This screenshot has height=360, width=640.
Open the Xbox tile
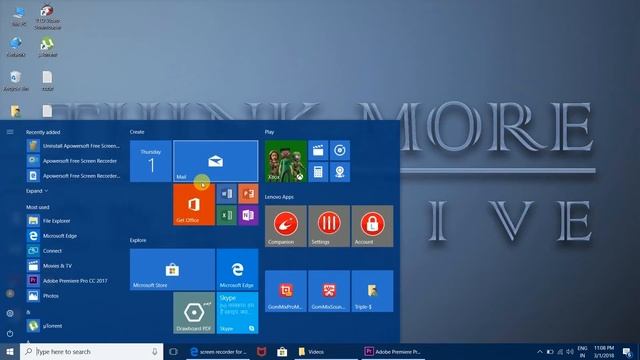tap(286, 161)
